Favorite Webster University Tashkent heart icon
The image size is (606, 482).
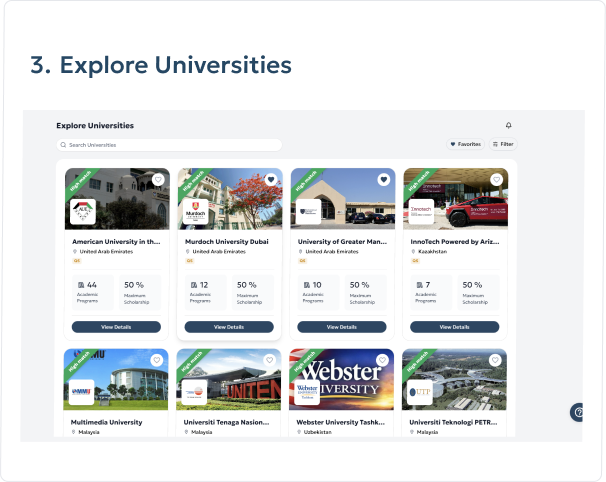382,360
